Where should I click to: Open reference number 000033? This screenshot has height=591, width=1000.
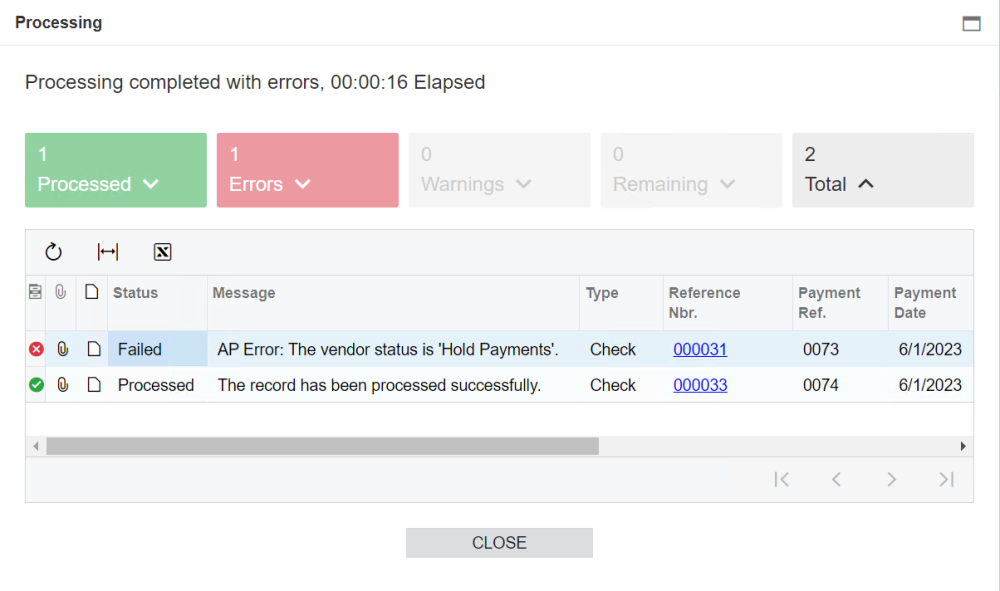click(700, 384)
